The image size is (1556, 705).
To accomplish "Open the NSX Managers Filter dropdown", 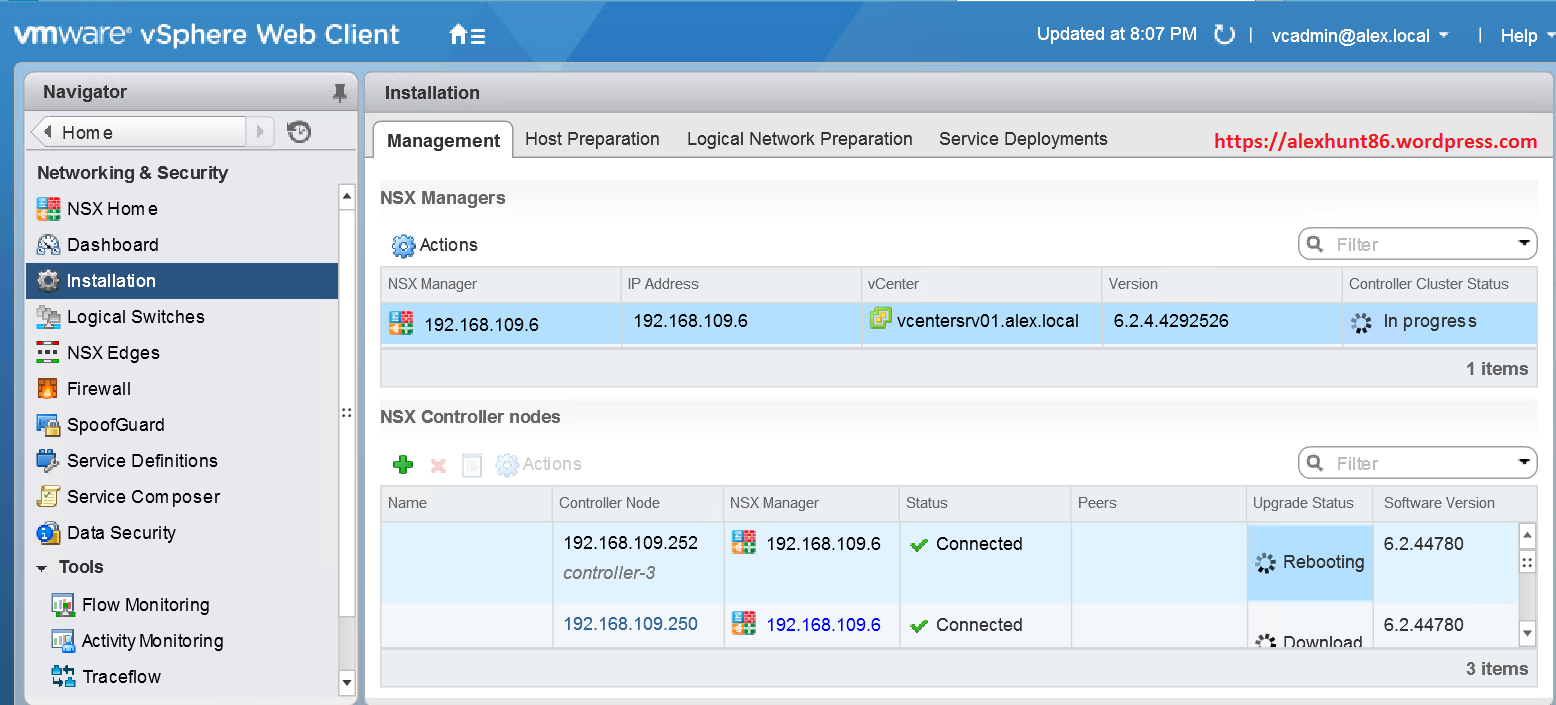I will click(x=1524, y=243).
